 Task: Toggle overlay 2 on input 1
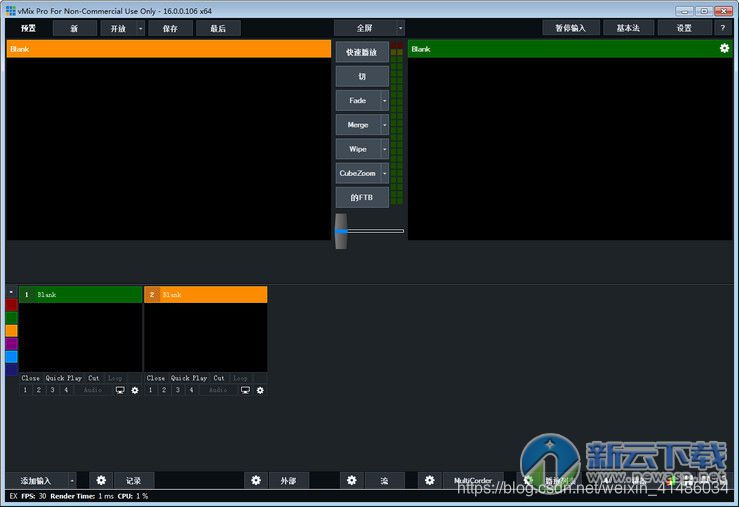[39, 390]
